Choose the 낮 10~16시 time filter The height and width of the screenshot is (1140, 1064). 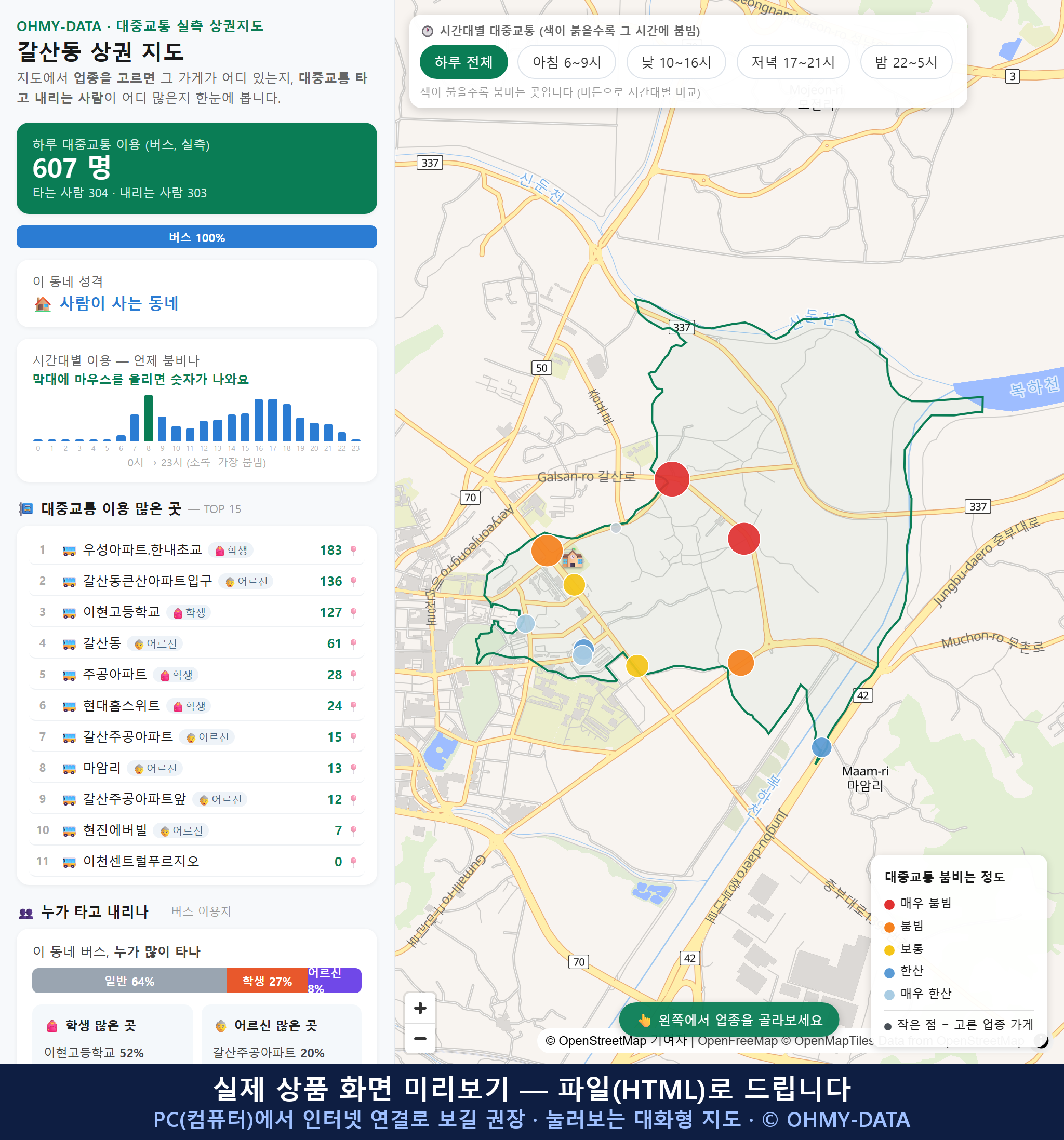[676, 62]
